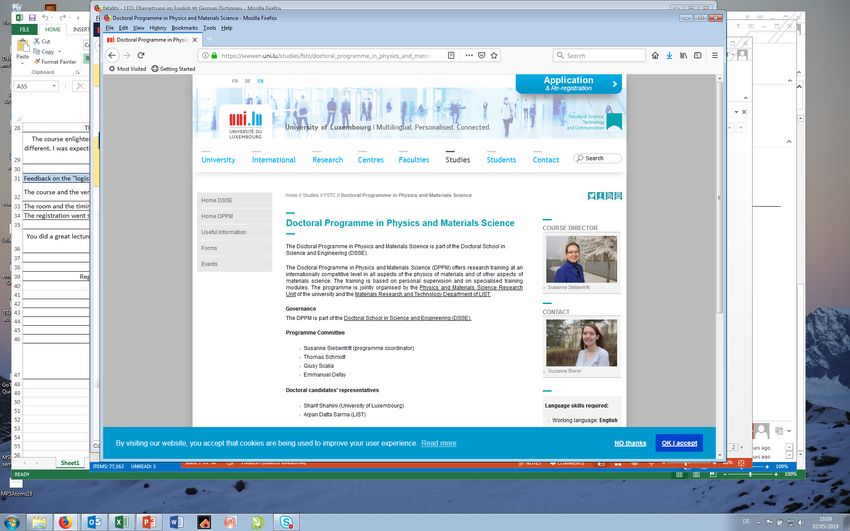Open Firefox reader view icon in address bar
Image resolution: width=850 pixels, height=531 pixels.
[451, 55]
